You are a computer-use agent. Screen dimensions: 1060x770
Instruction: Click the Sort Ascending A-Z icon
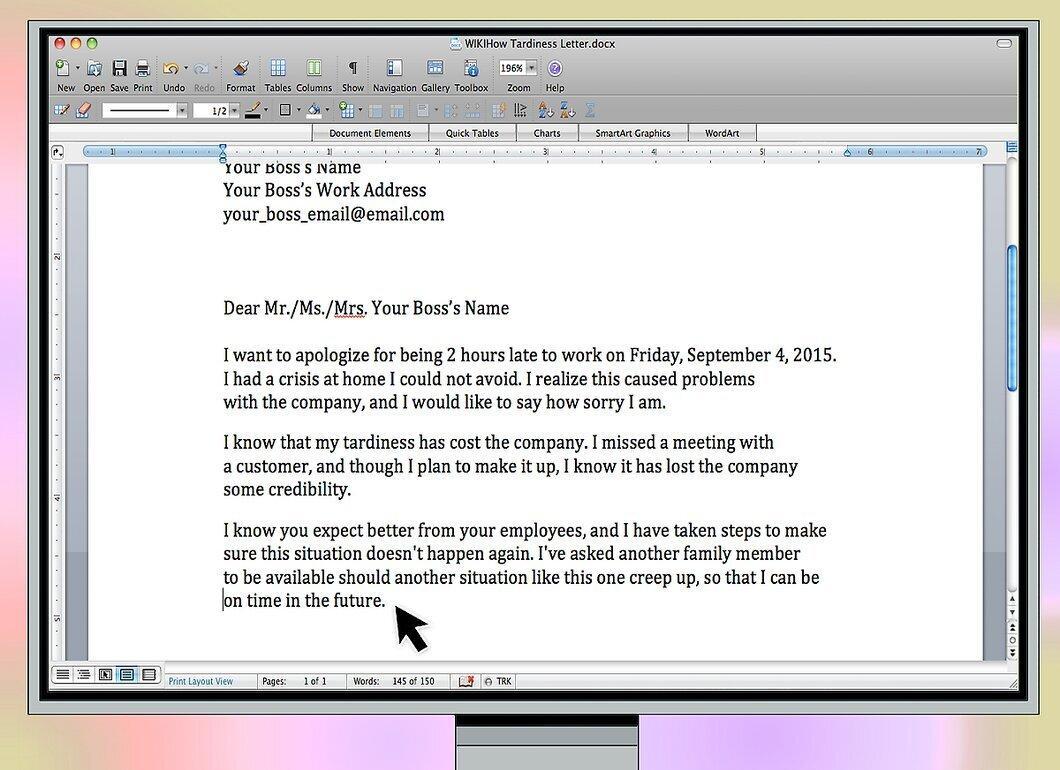click(546, 110)
